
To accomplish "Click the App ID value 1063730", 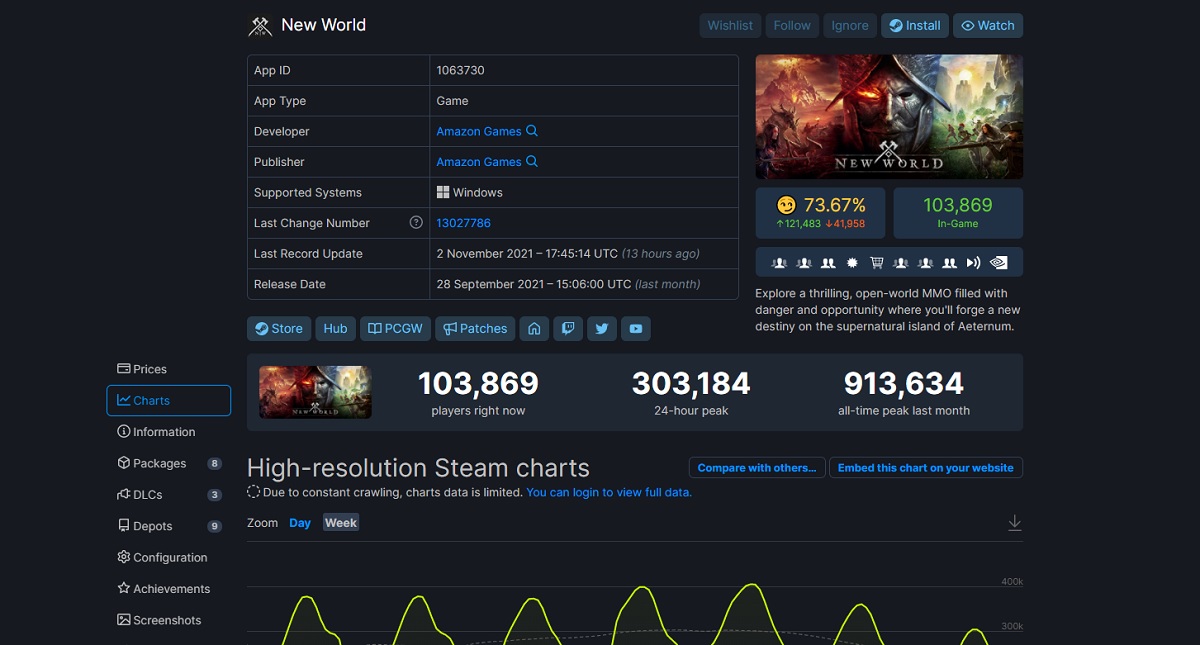I will [460, 70].
